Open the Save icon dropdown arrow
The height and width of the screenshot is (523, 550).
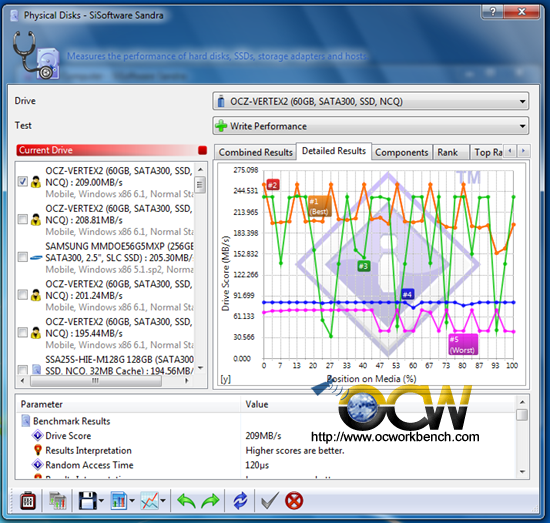[101, 501]
